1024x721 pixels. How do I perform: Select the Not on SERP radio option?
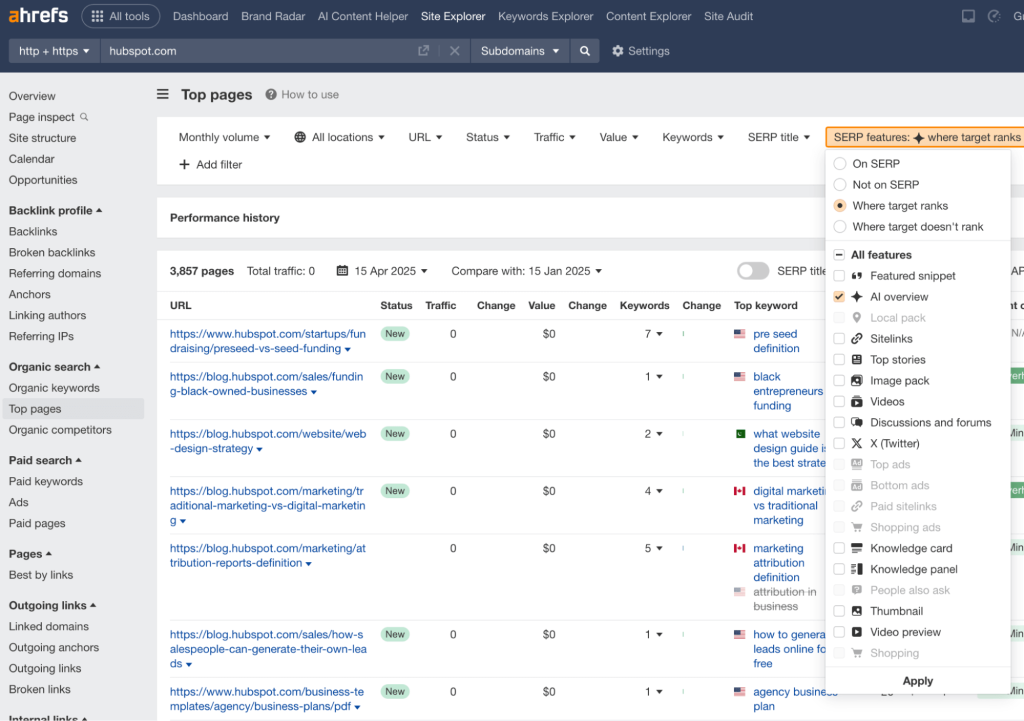tap(840, 184)
